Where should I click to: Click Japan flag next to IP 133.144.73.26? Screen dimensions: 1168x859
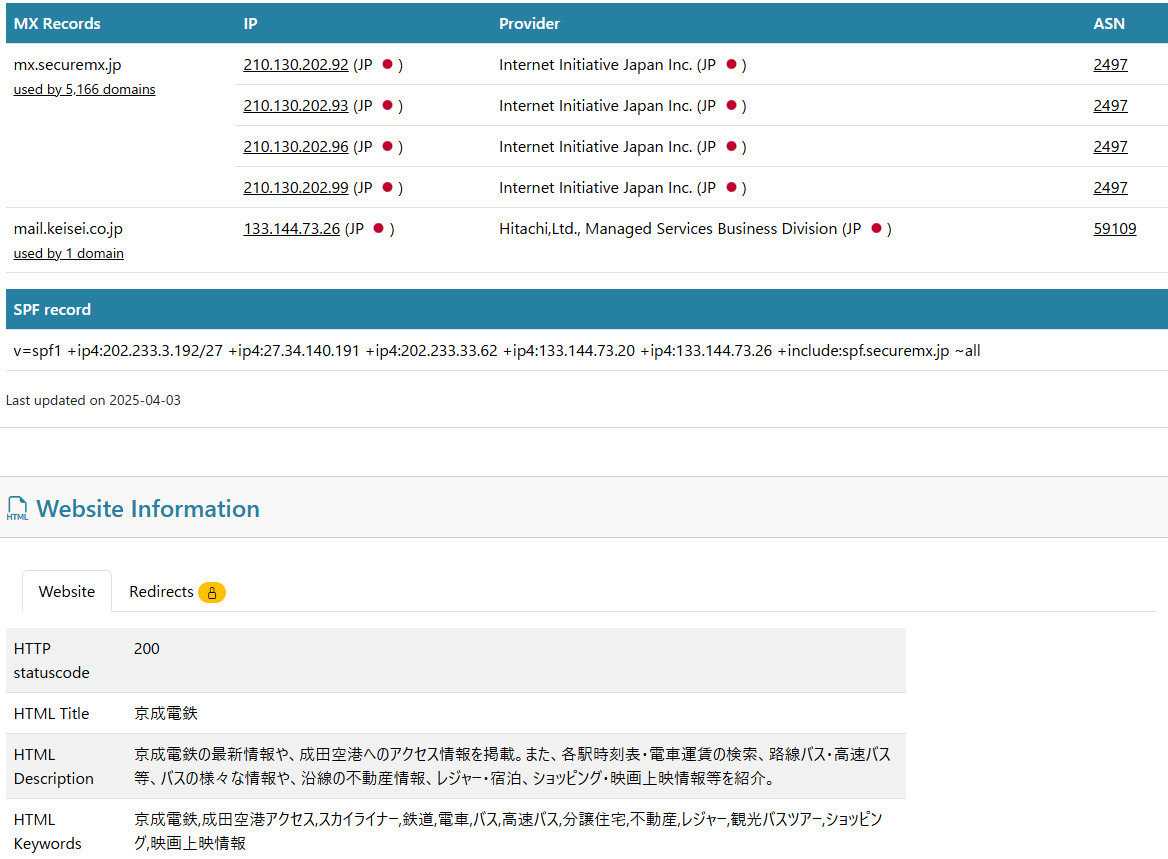378,229
